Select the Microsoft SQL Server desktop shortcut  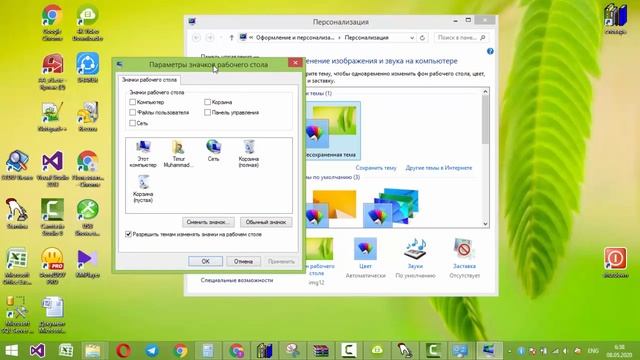point(17,314)
